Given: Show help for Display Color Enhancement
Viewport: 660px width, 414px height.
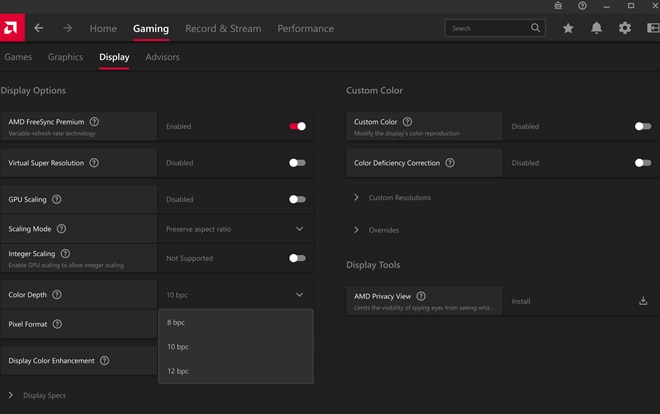Looking at the screenshot, I should [104, 361].
